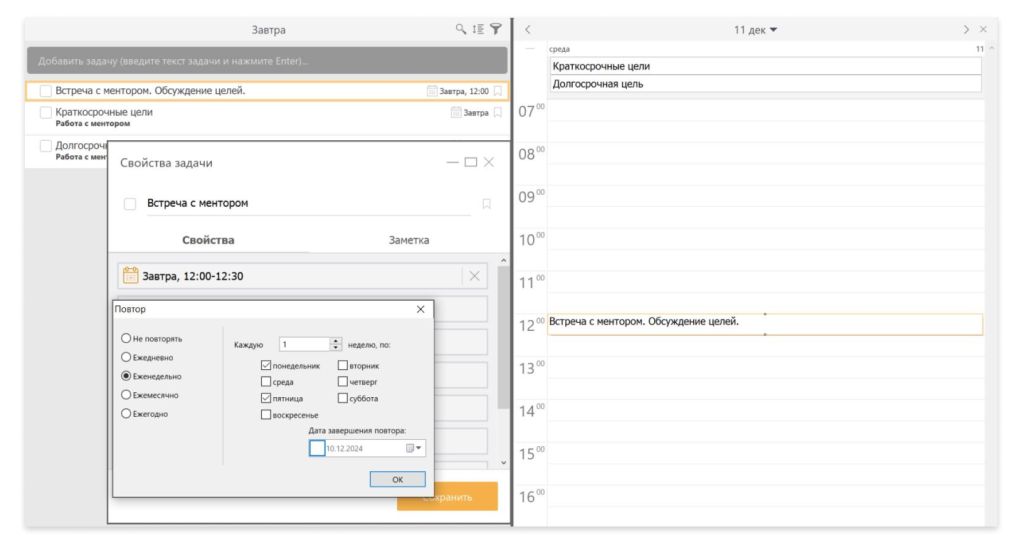Toggle the bookmark icon in the Свойства задачи header
Image resolution: width=1024 pixels, height=540 pixels.
486,204
